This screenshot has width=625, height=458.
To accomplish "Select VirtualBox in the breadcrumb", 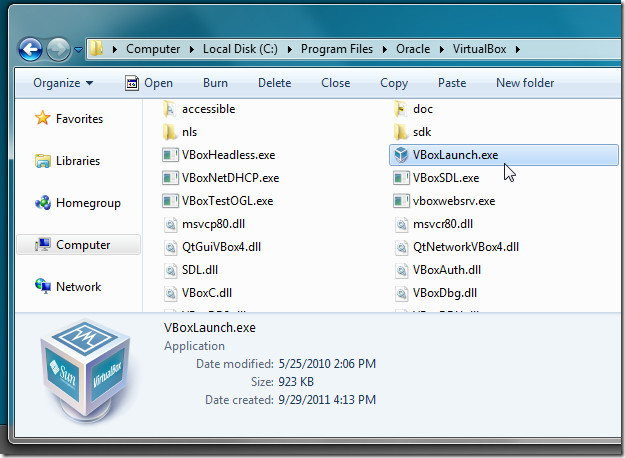I will point(480,49).
